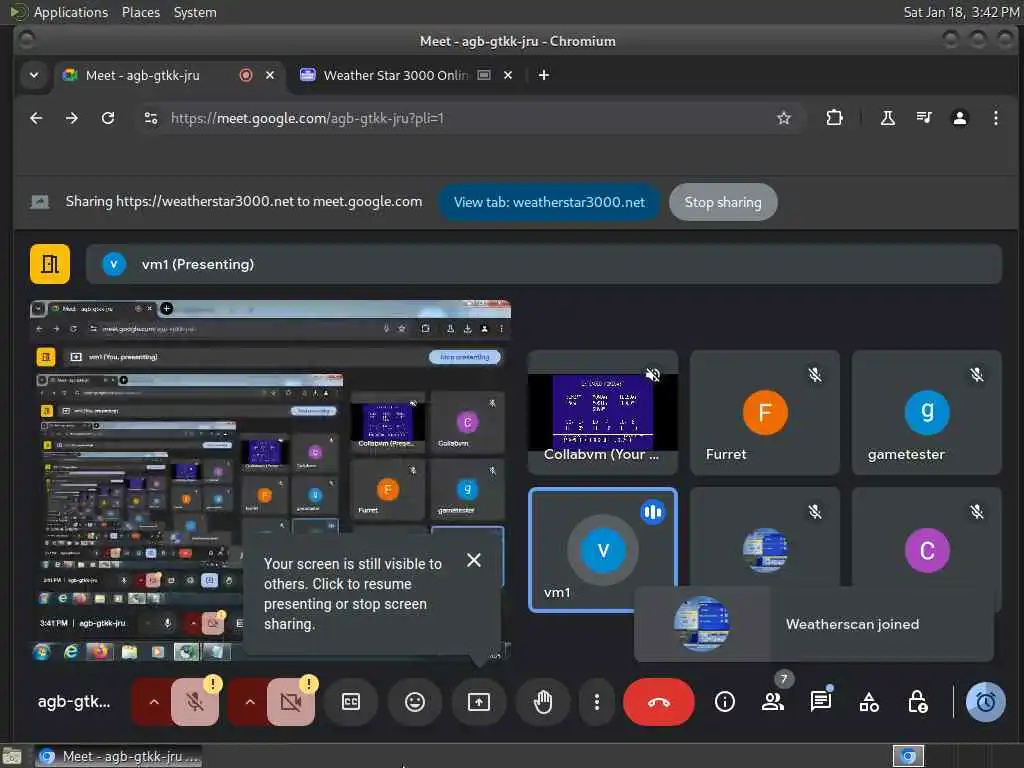Open host controls lock icon
The height and width of the screenshot is (768, 1024).
(918, 702)
